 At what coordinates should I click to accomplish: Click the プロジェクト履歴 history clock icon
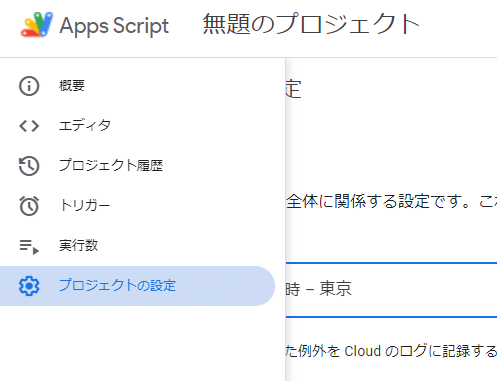point(29,166)
